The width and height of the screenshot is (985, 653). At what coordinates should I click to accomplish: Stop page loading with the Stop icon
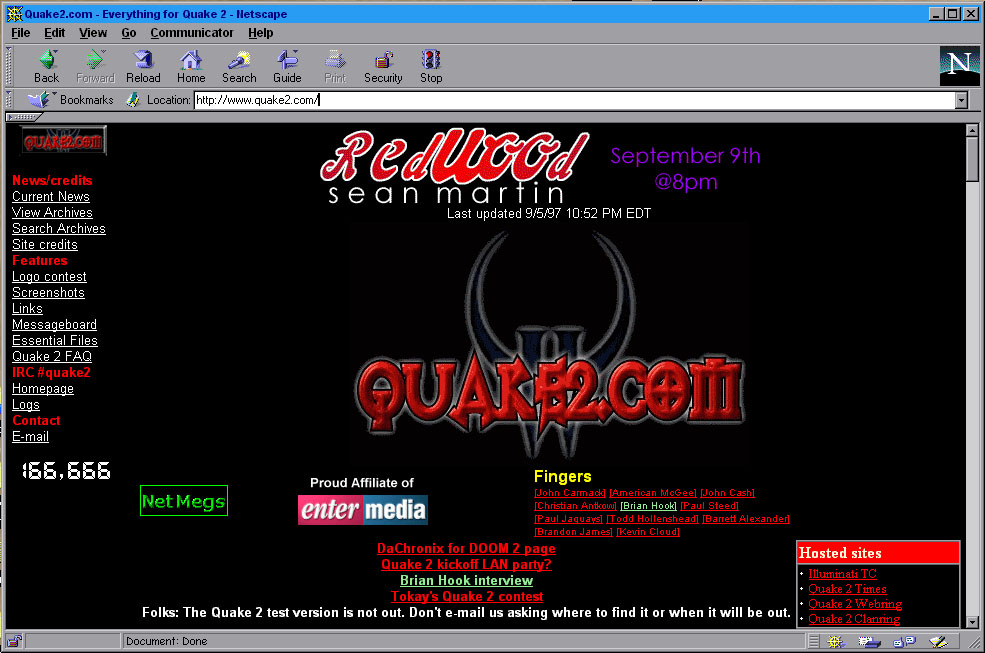(431, 67)
